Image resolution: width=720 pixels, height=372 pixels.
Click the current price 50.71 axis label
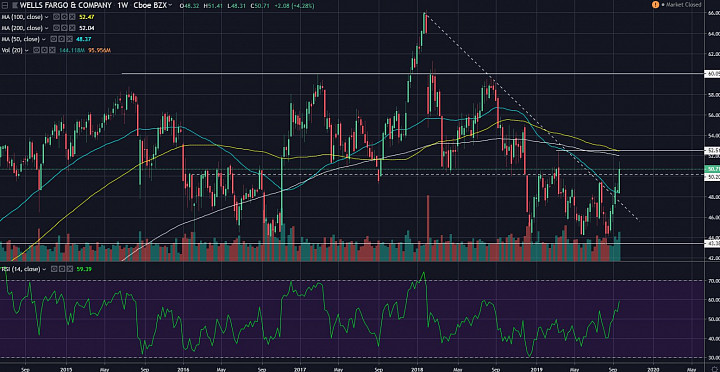coord(712,169)
